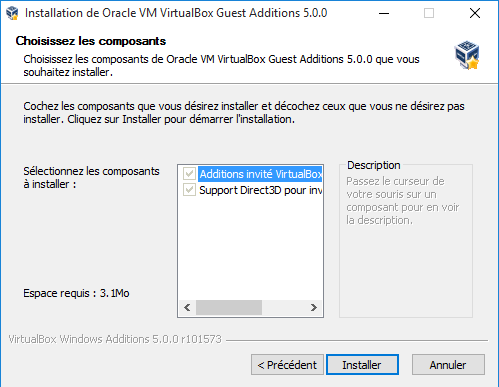Toggle the Support Direct3D checkbox
This screenshot has height=387, width=499.
[x=189, y=190]
